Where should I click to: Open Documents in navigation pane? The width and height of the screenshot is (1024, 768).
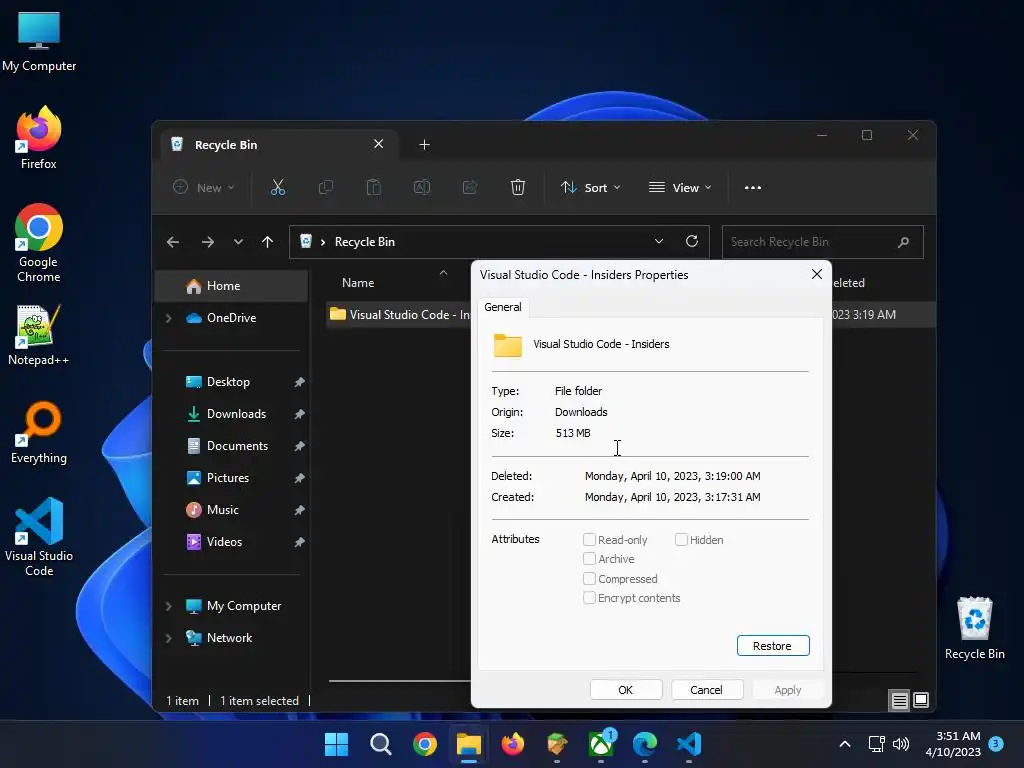[x=232, y=446]
